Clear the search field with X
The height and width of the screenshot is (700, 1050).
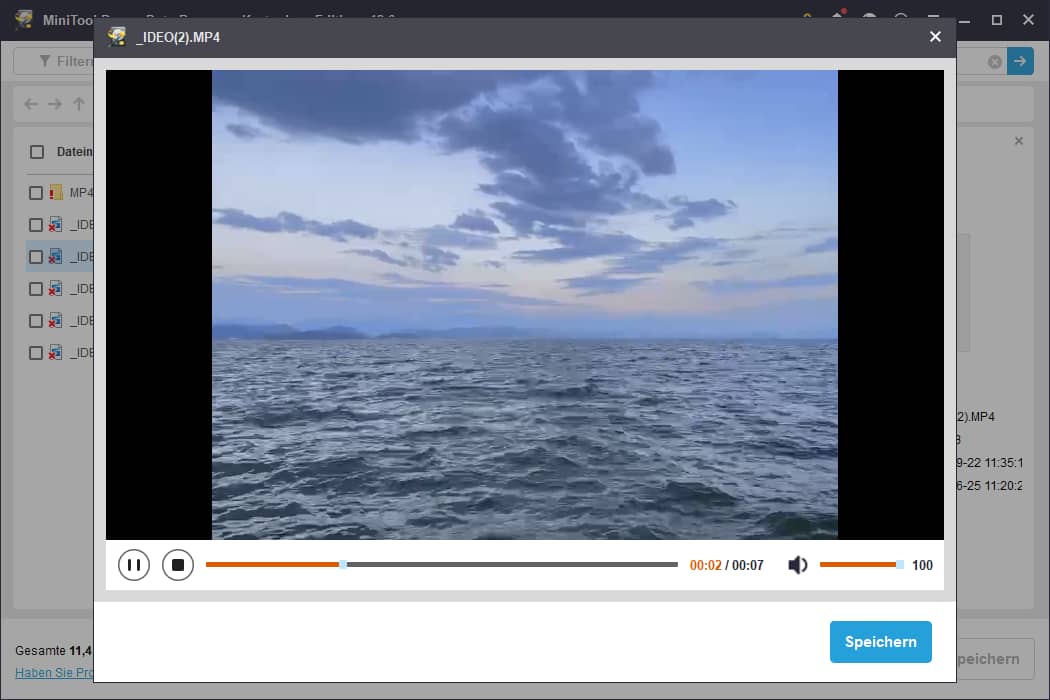pos(994,62)
